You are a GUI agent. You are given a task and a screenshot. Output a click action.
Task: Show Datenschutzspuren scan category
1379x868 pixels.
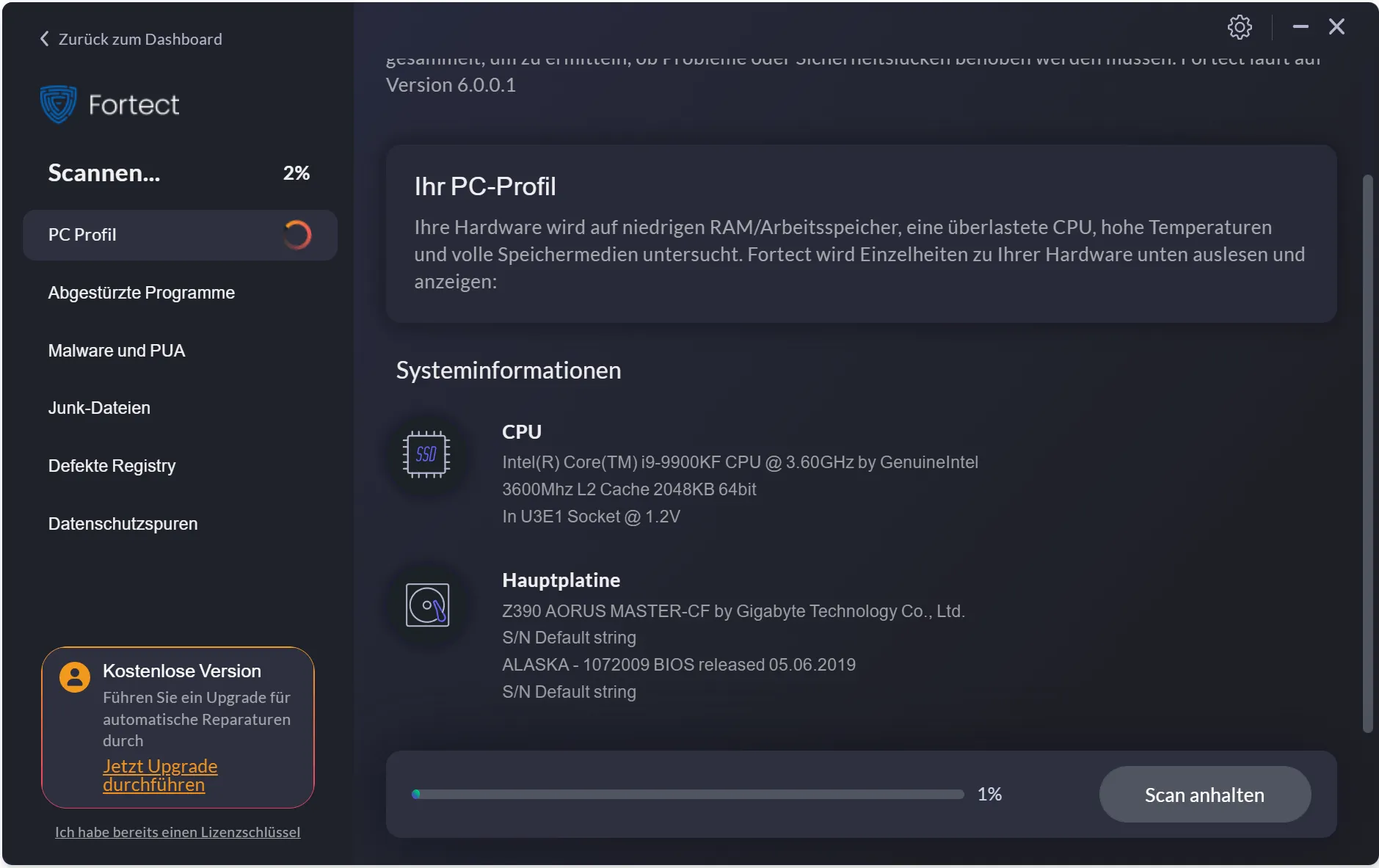(123, 524)
